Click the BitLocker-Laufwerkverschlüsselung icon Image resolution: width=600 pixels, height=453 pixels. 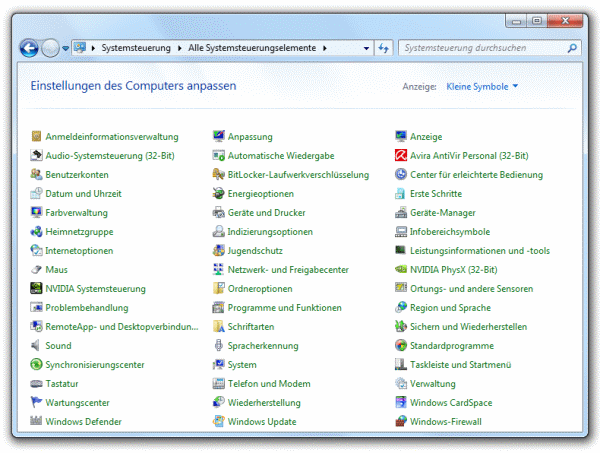tap(219, 175)
